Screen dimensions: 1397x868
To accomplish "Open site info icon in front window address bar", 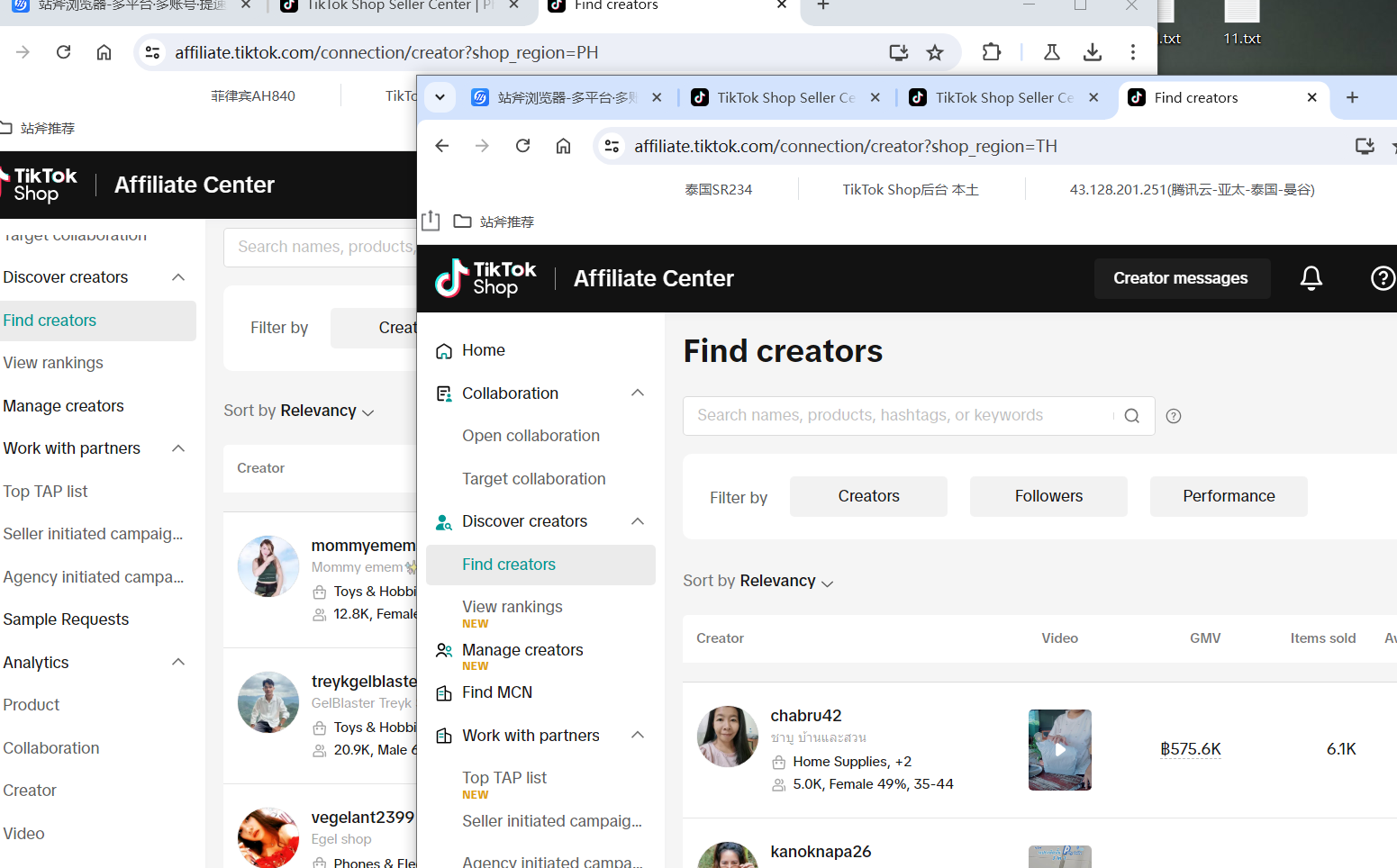I will pos(612,146).
